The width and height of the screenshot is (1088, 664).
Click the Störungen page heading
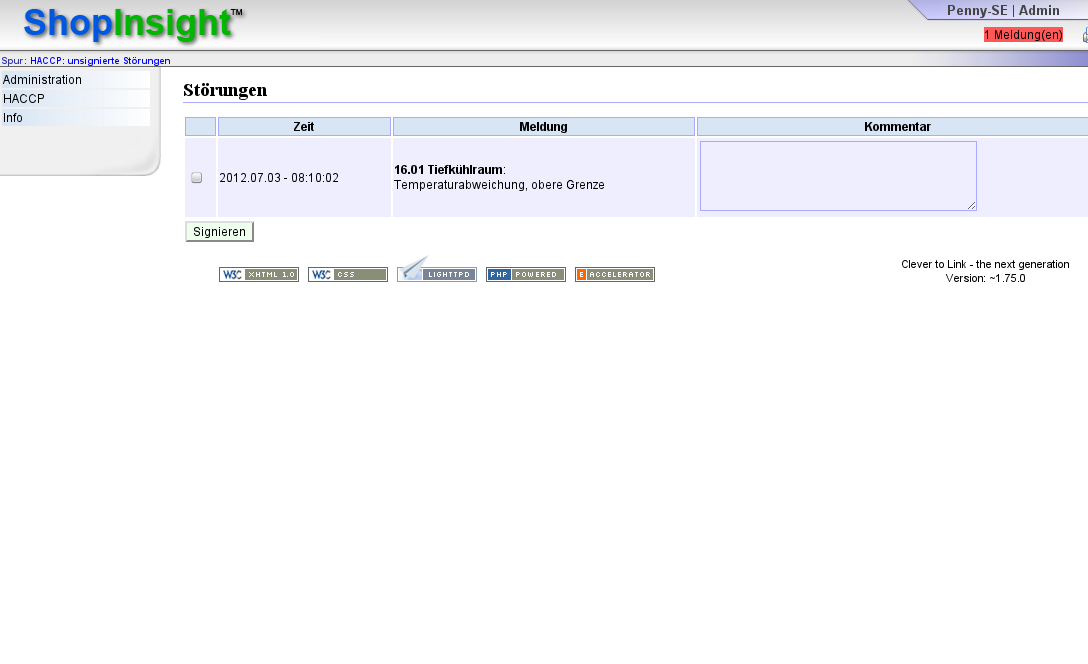(x=225, y=90)
